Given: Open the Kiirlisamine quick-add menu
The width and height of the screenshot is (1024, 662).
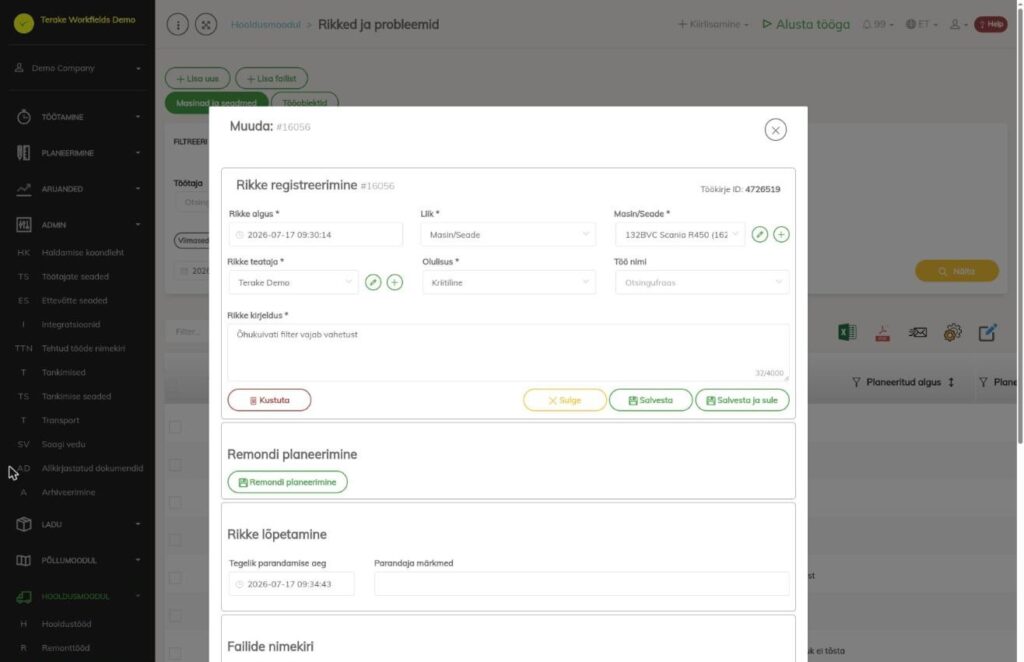Looking at the screenshot, I should (712, 24).
